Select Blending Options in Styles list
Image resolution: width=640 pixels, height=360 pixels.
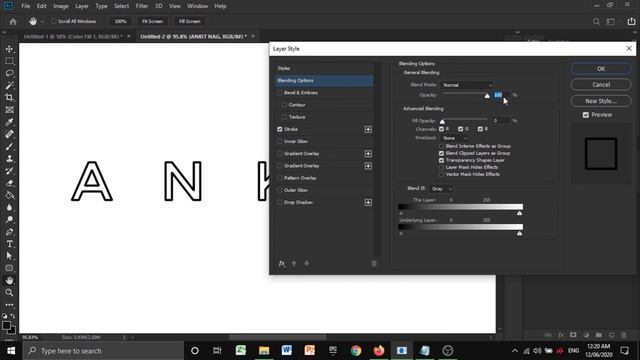click(324, 80)
